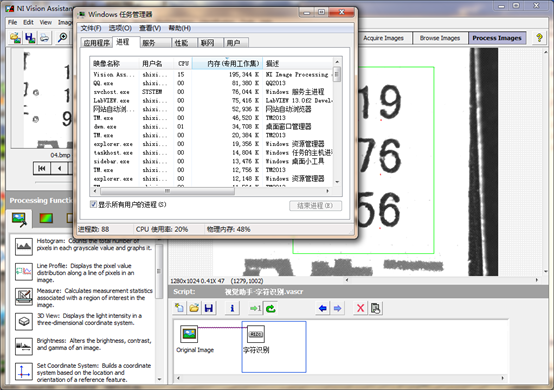The width and height of the screenshot is (554, 390).
Task: Switch to the Acquire Images mode
Action: 384,38
